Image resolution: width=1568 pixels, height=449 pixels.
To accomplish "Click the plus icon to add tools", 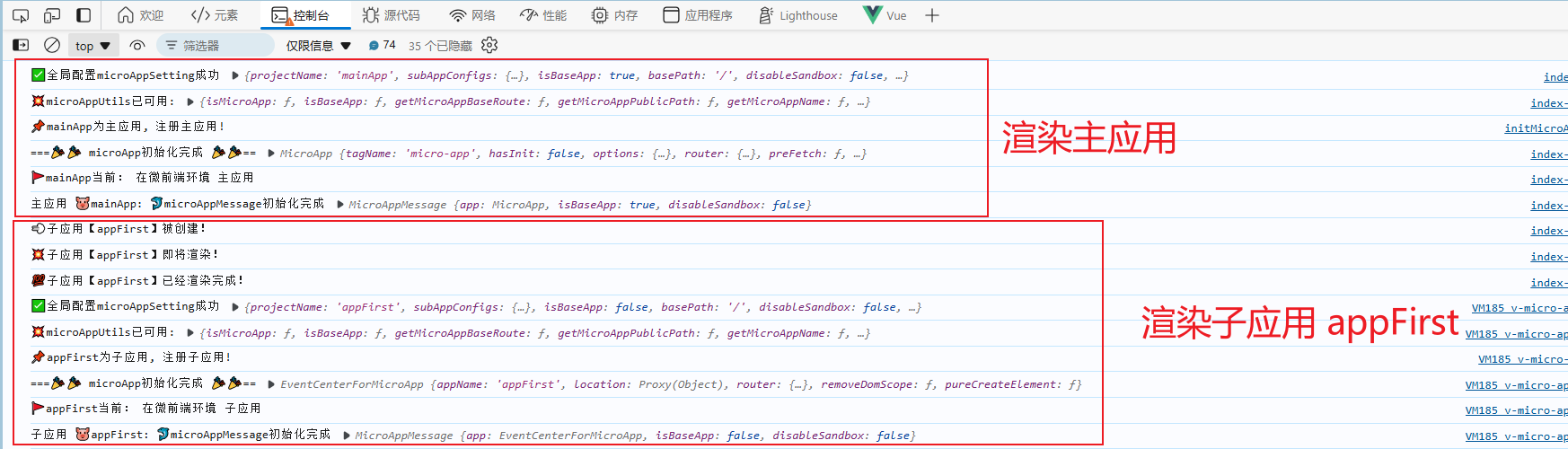I will click(932, 15).
